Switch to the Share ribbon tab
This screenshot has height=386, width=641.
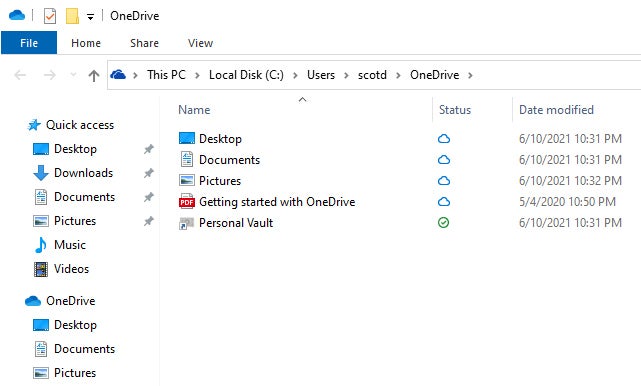pos(144,43)
